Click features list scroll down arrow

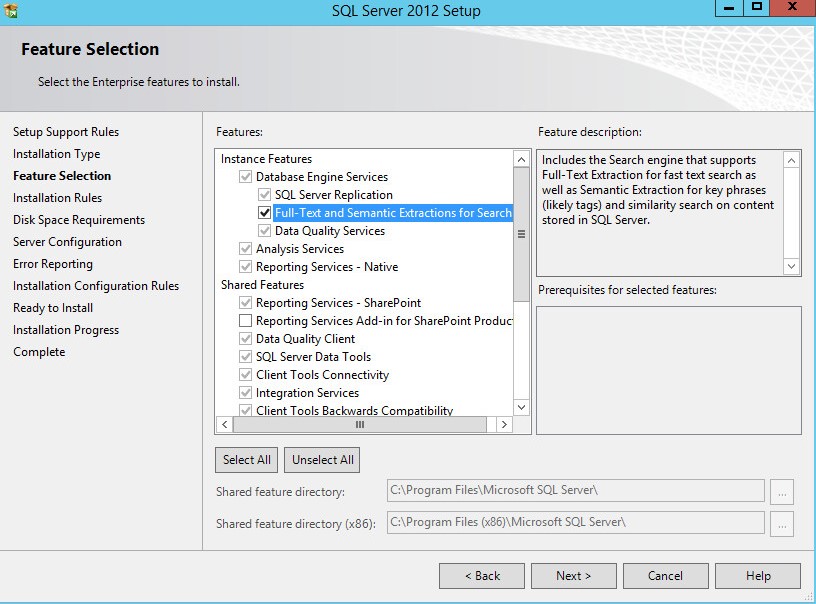(521, 407)
